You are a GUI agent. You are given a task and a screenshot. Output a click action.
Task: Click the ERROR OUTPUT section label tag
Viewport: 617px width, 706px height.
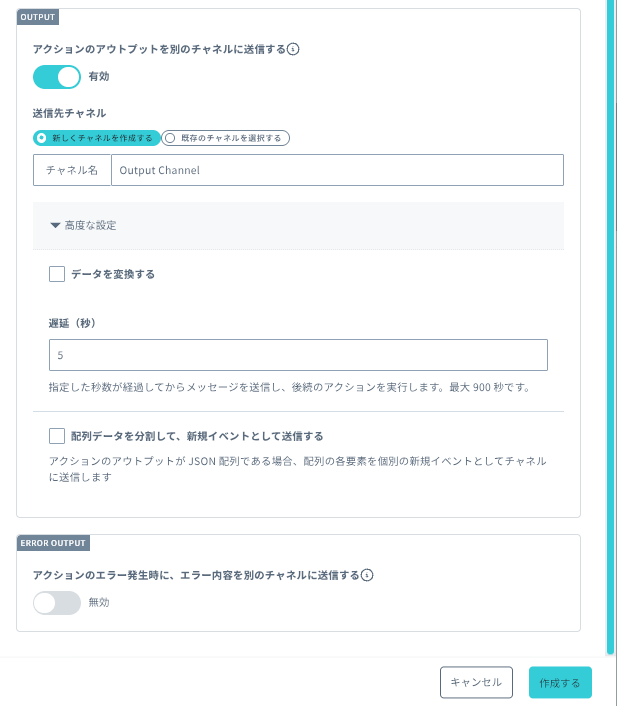(x=53, y=543)
